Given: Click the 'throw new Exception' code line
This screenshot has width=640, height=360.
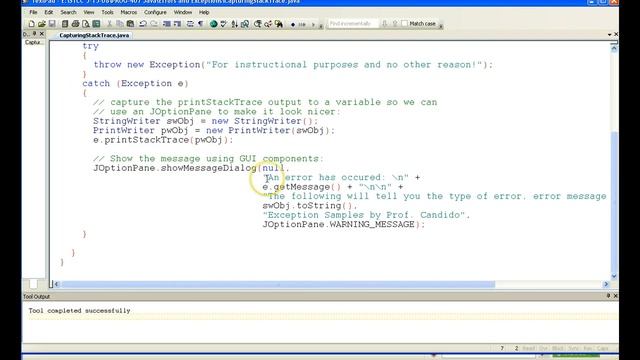Looking at the screenshot, I should [x=293, y=65].
